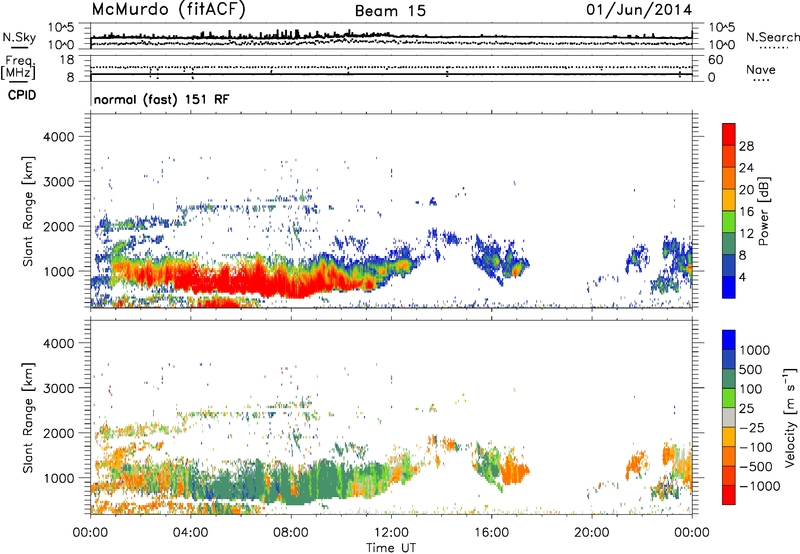800x554 pixels.
Task: Click the "CPID" row label
Action: point(22,95)
